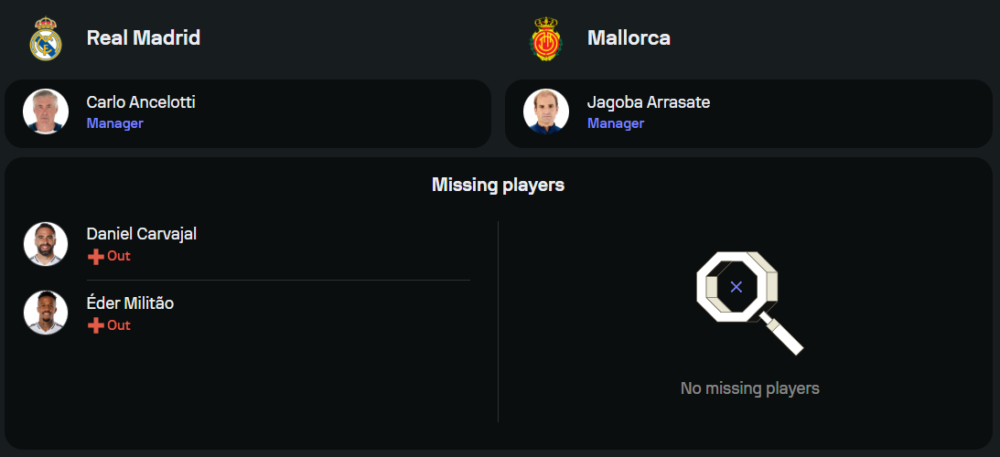This screenshot has width=1000, height=457.
Task: Open Daniel Carvajal's player name link
Action: click(141, 234)
